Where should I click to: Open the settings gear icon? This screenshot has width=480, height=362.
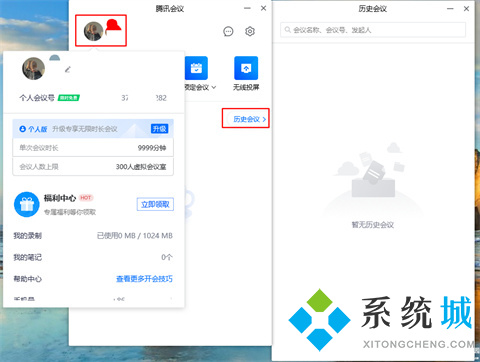pos(250,31)
